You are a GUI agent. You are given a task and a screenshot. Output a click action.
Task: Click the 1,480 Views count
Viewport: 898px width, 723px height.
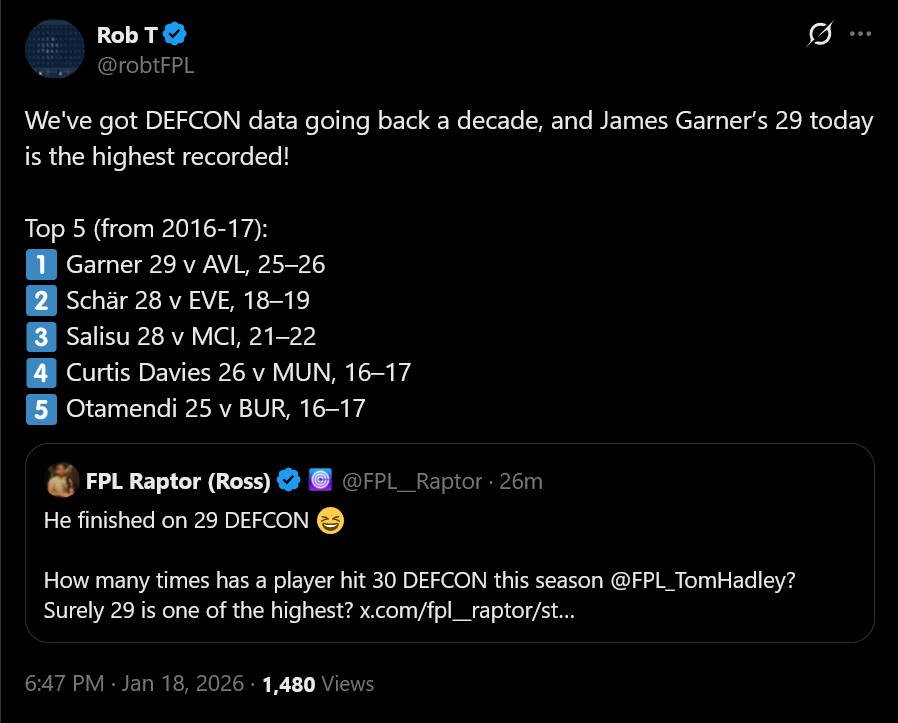[x=317, y=684]
